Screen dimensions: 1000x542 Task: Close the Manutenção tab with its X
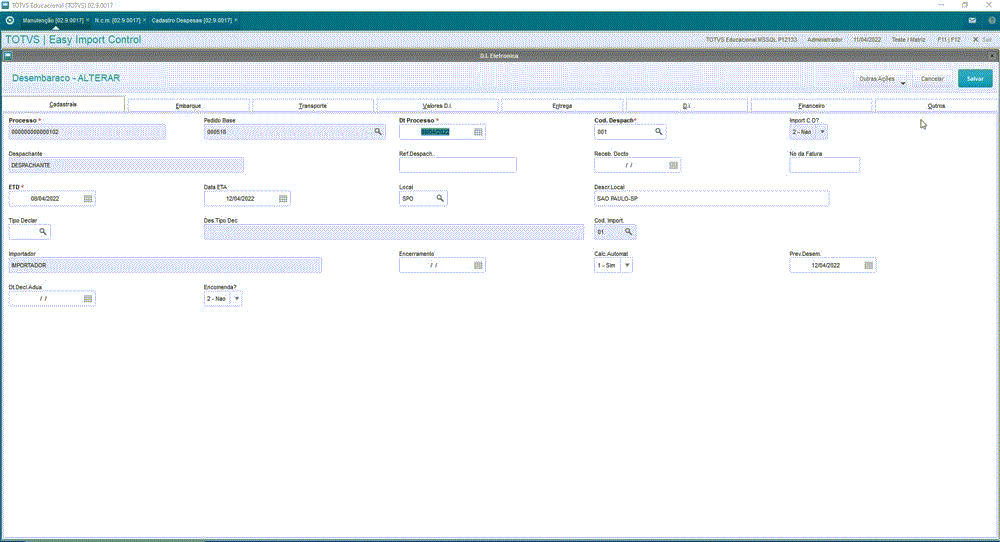click(x=87, y=20)
